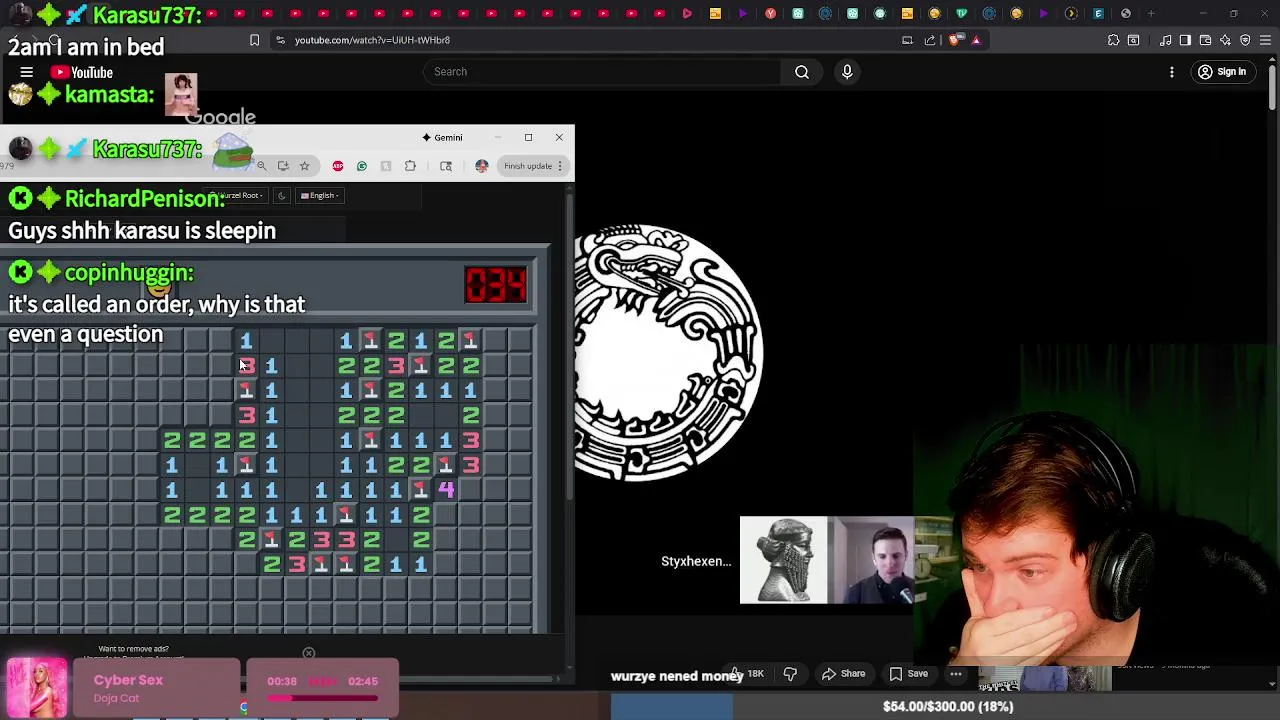The height and width of the screenshot is (720, 1280).
Task: Toggle the browser sidebar panel icon
Action: pyautogui.click(x=1185, y=40)
